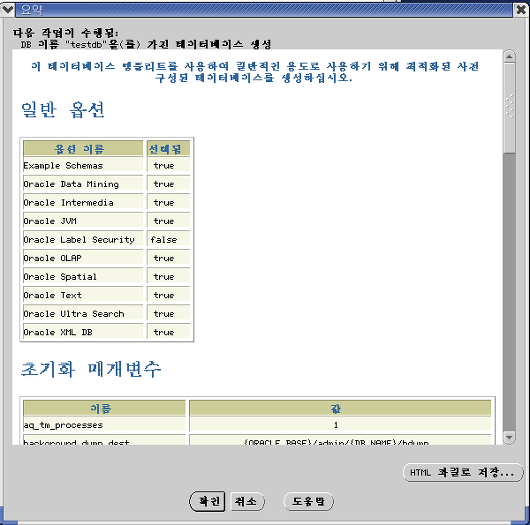Click the 일반 옵션 section heading
The width and height of the screenshot is (530, 525).
click(x=63, y=110)
